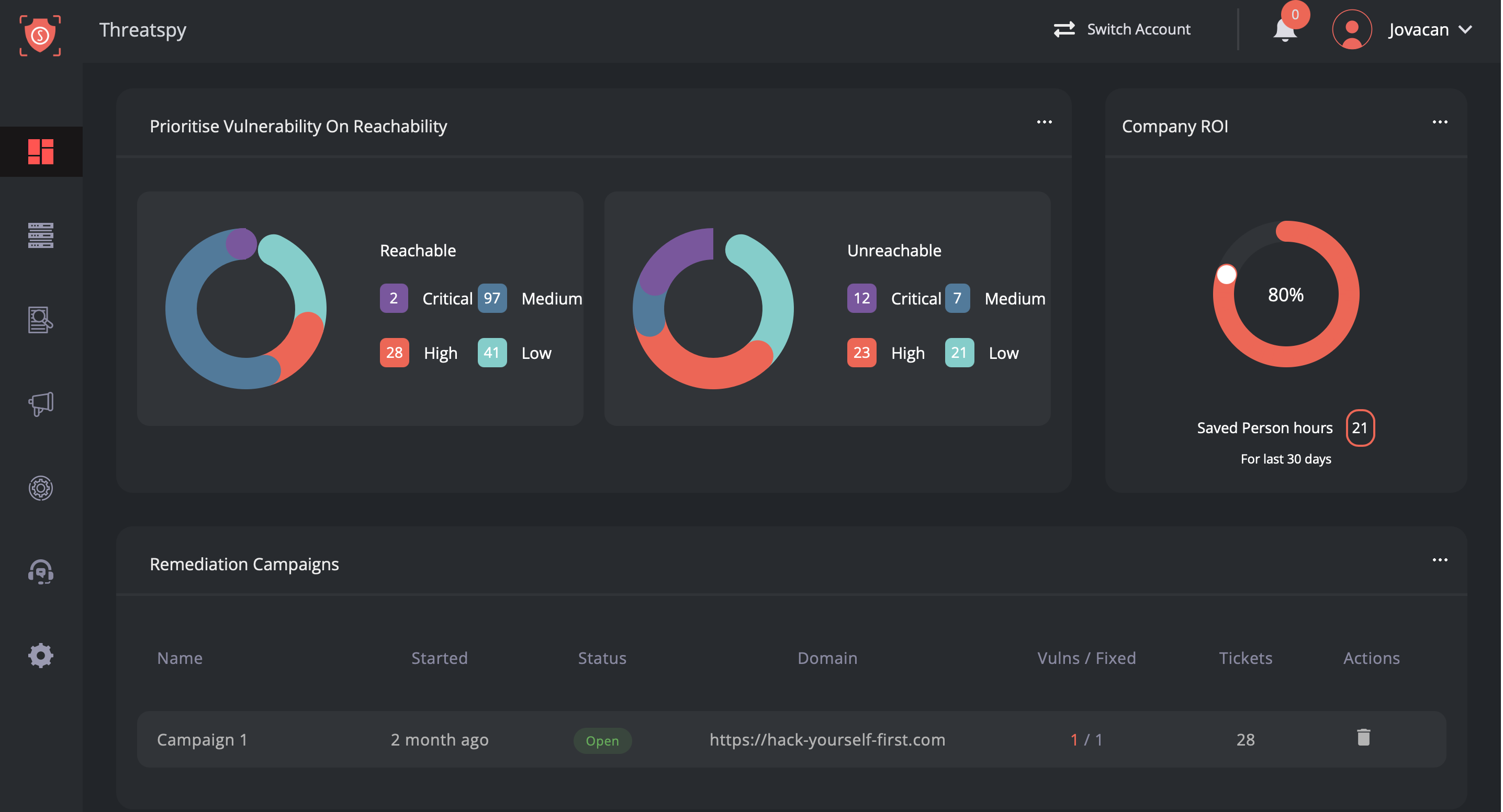The width and height of the screenshot is (1503, 812).
Task: Click the 1 / 1 vulns fixed value
Action: point(1086,740)
